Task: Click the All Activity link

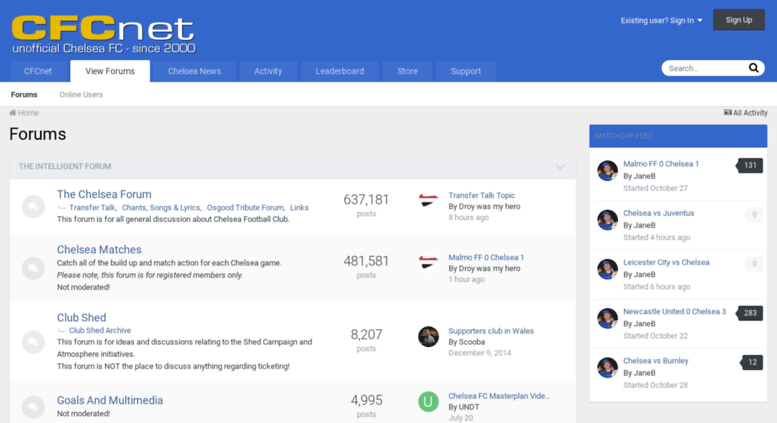Action: click(746, 113)
